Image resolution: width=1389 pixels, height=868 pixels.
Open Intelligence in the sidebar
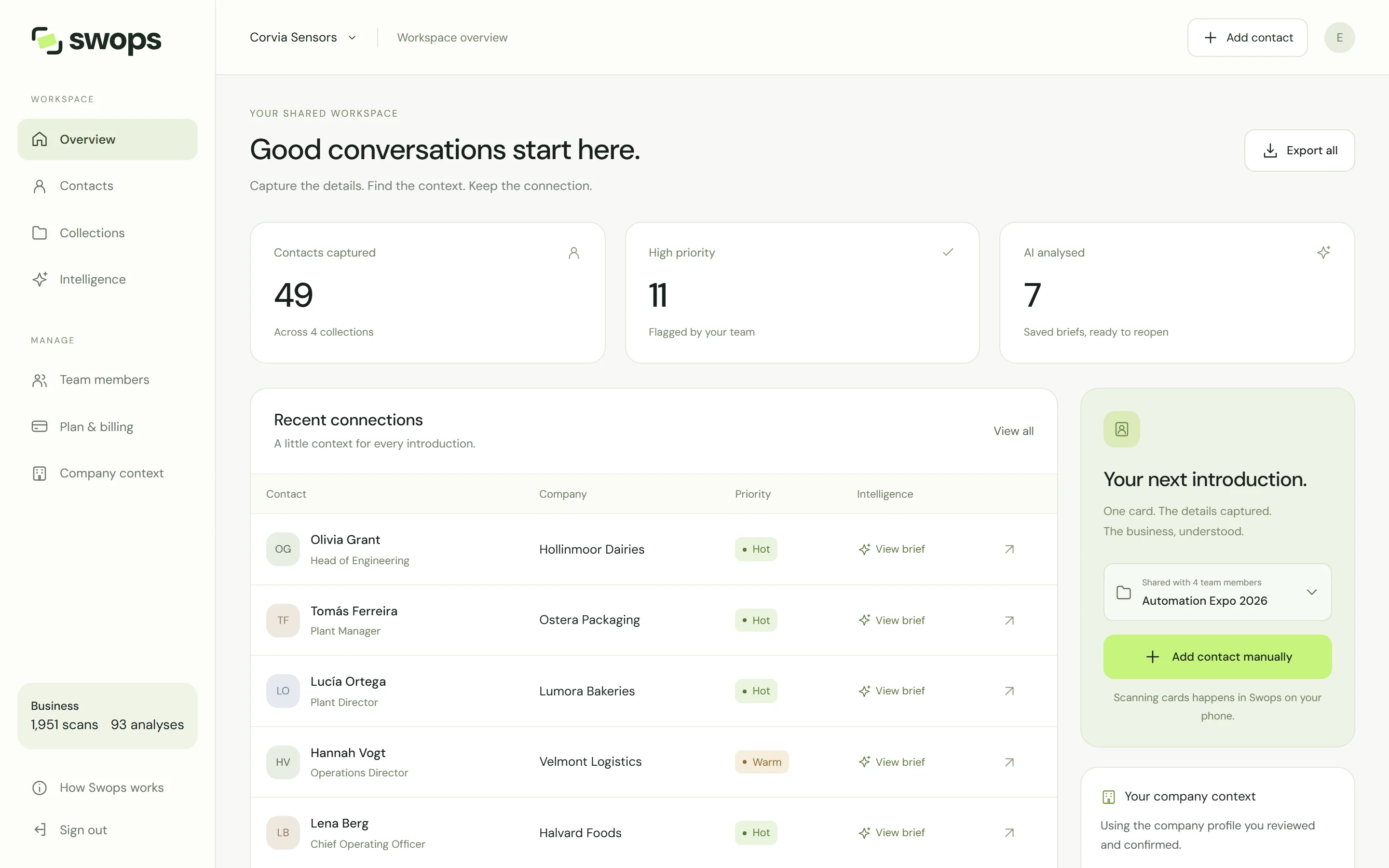(x=108, y=280)
